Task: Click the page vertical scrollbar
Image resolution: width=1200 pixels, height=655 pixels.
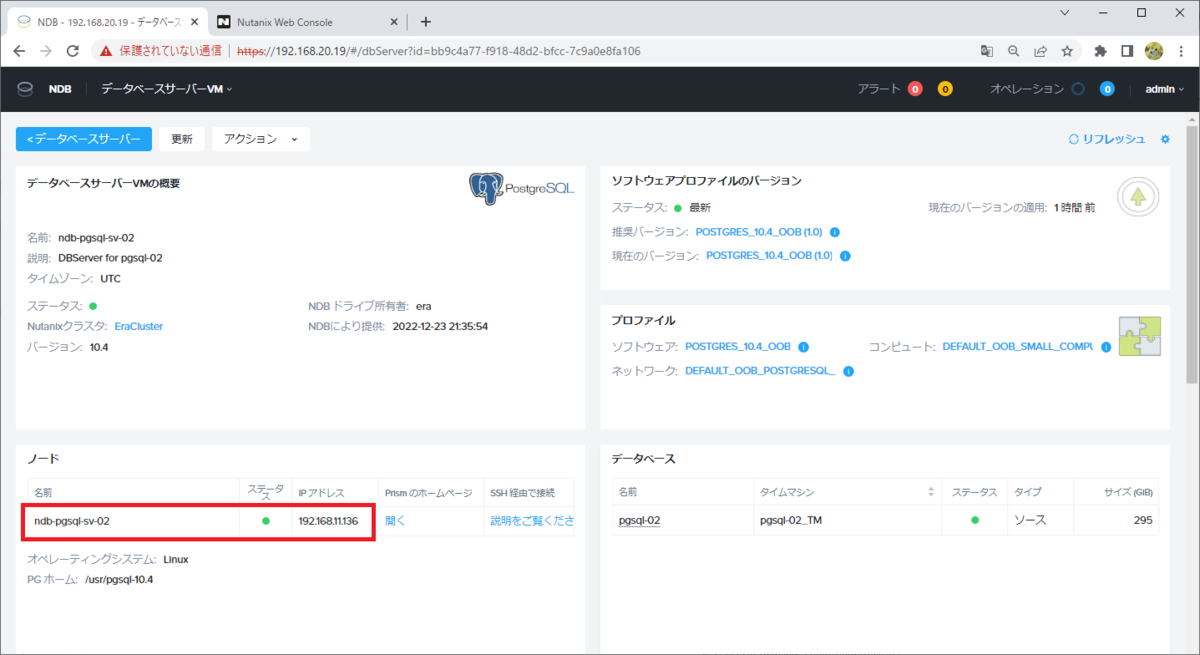Action: [x=1192, y=255]
